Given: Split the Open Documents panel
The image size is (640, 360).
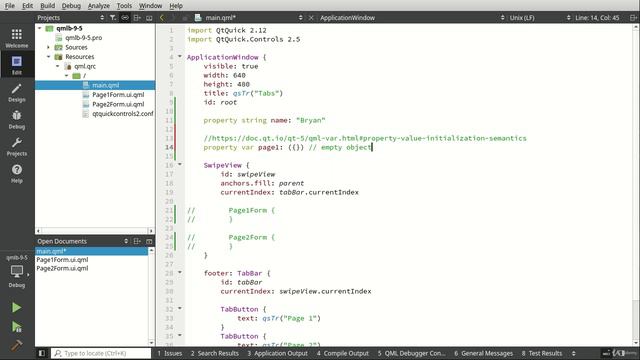Looking at the screenshot, I should tap(137, 241).
